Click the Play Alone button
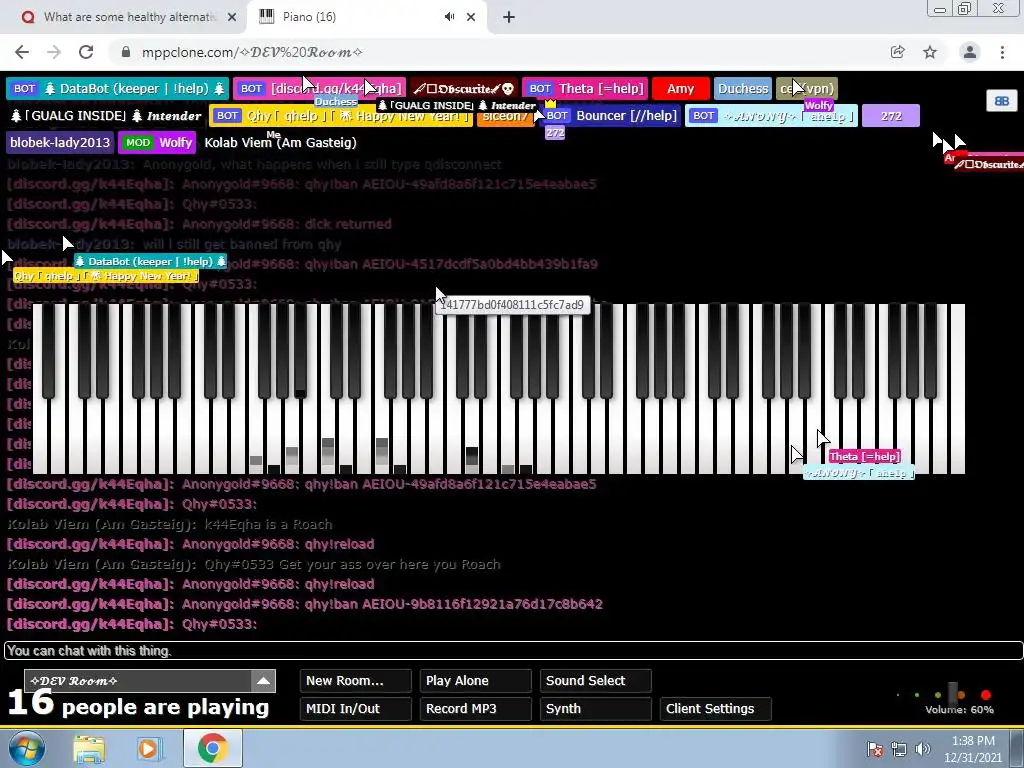This screenshot has height=768, width=1024. pyautogui.click(x=475, y=680)
